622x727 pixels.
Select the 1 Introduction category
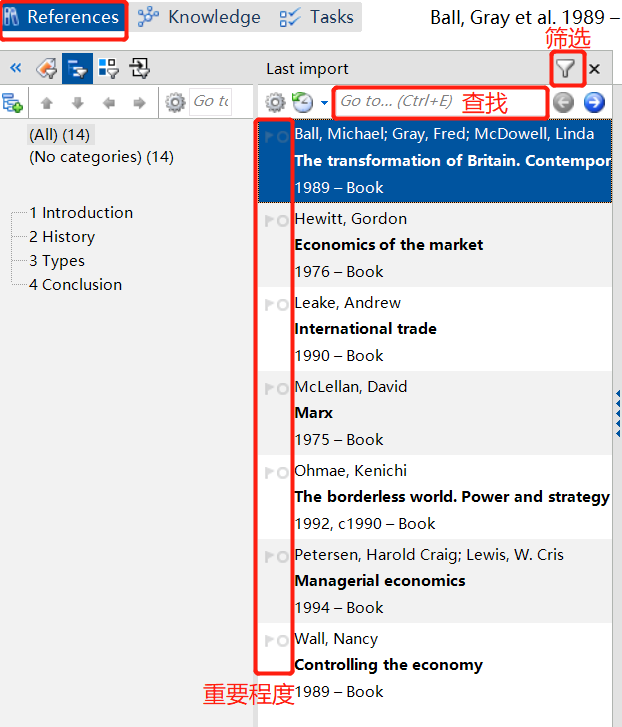pyautogui.click(x=81, y=213)
